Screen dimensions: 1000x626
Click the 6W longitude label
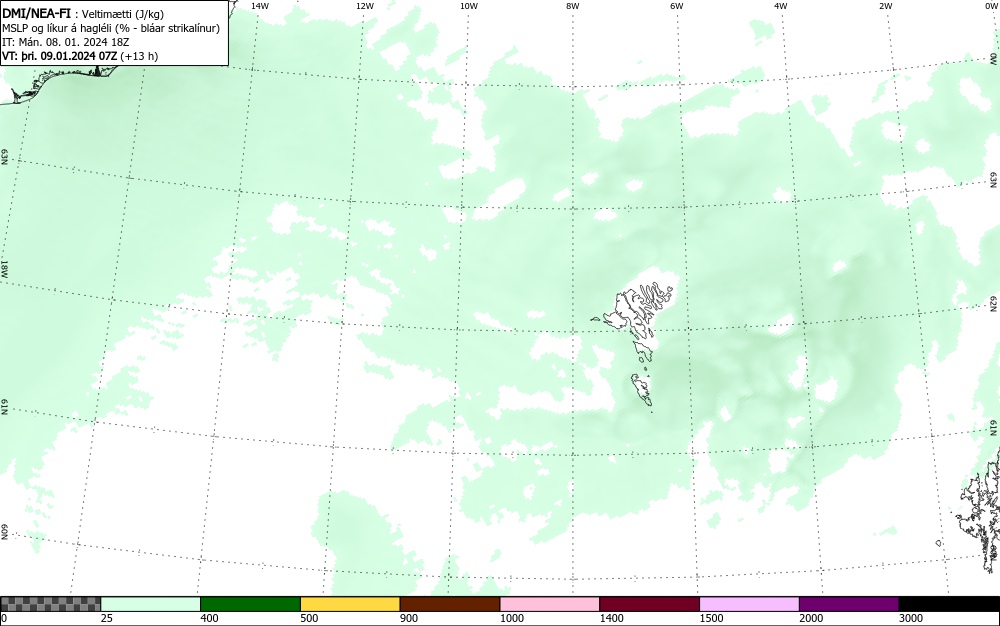point(677,6)
